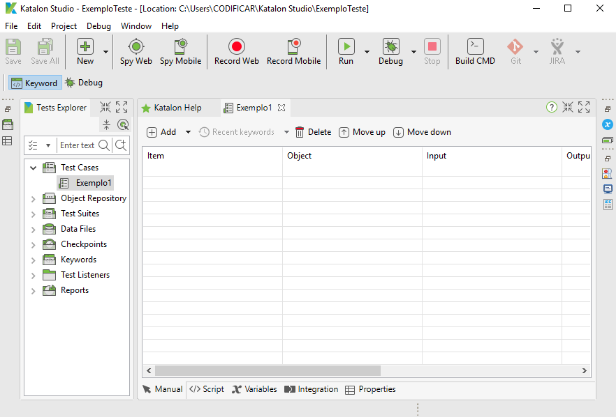Open the Project menu

[x=64, y=26]
